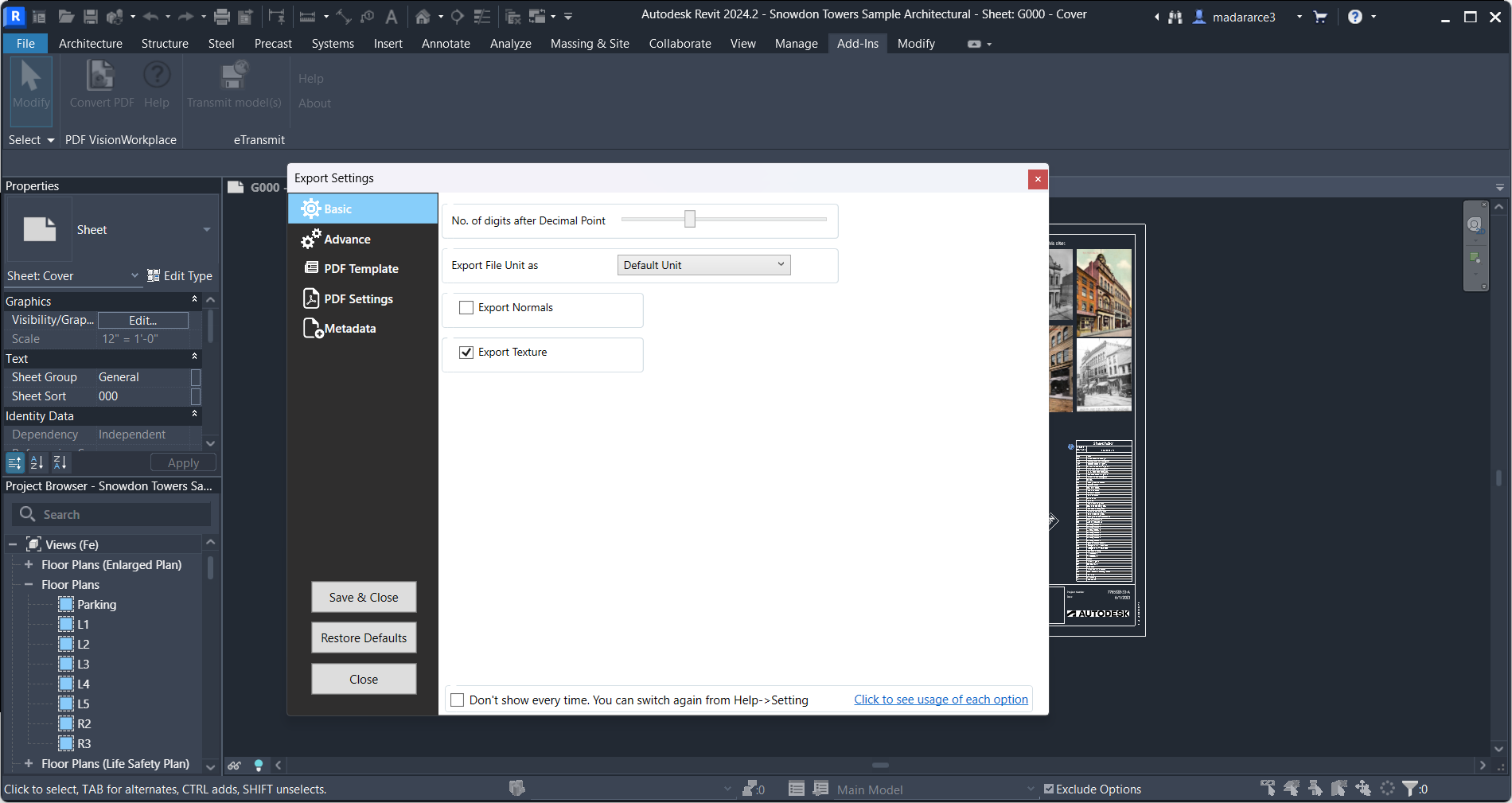Collapse the Floor Plans tree node
1512x803 pixels.
pos(29,584)
